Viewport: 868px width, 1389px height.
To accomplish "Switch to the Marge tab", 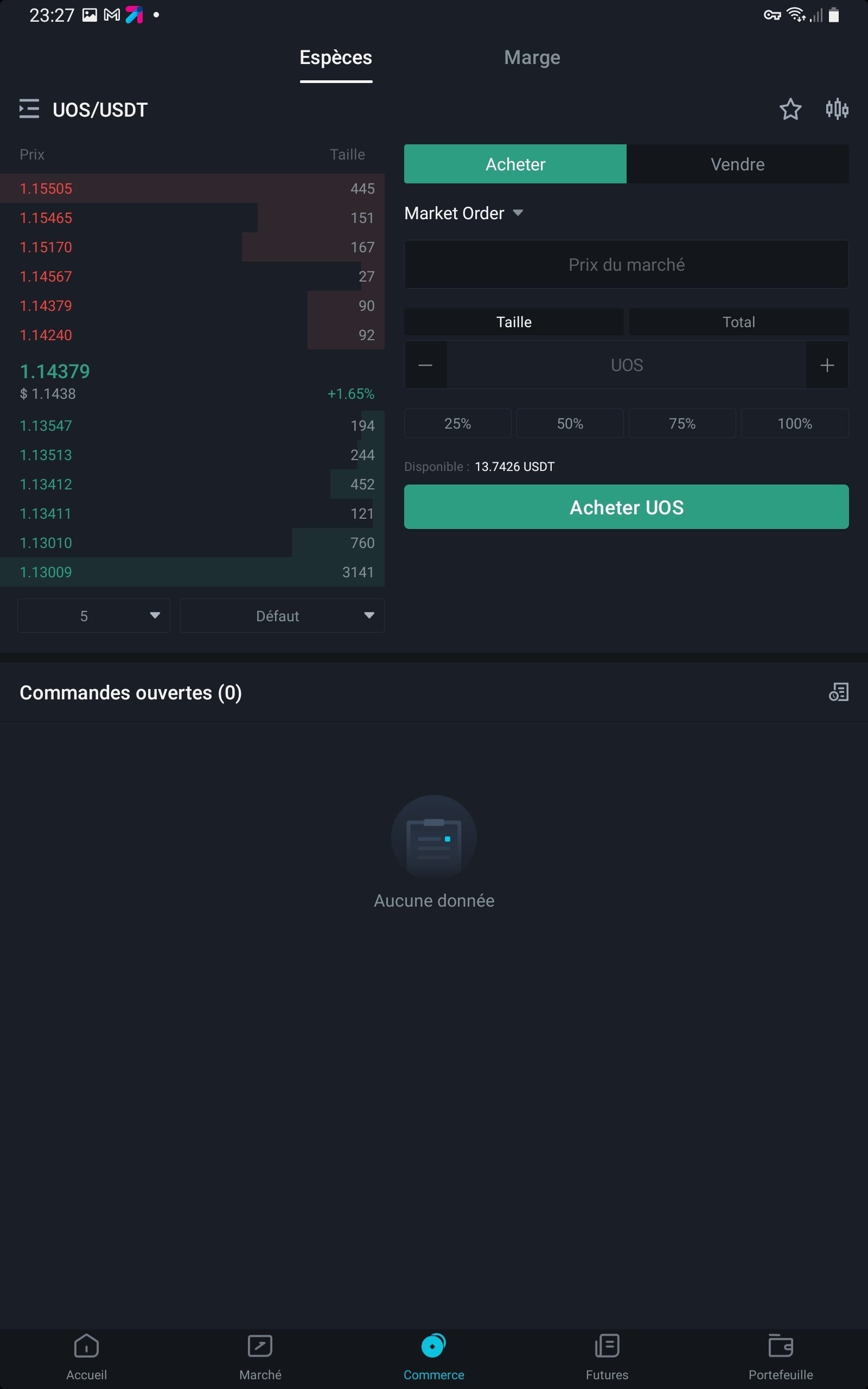I will 532,58.
